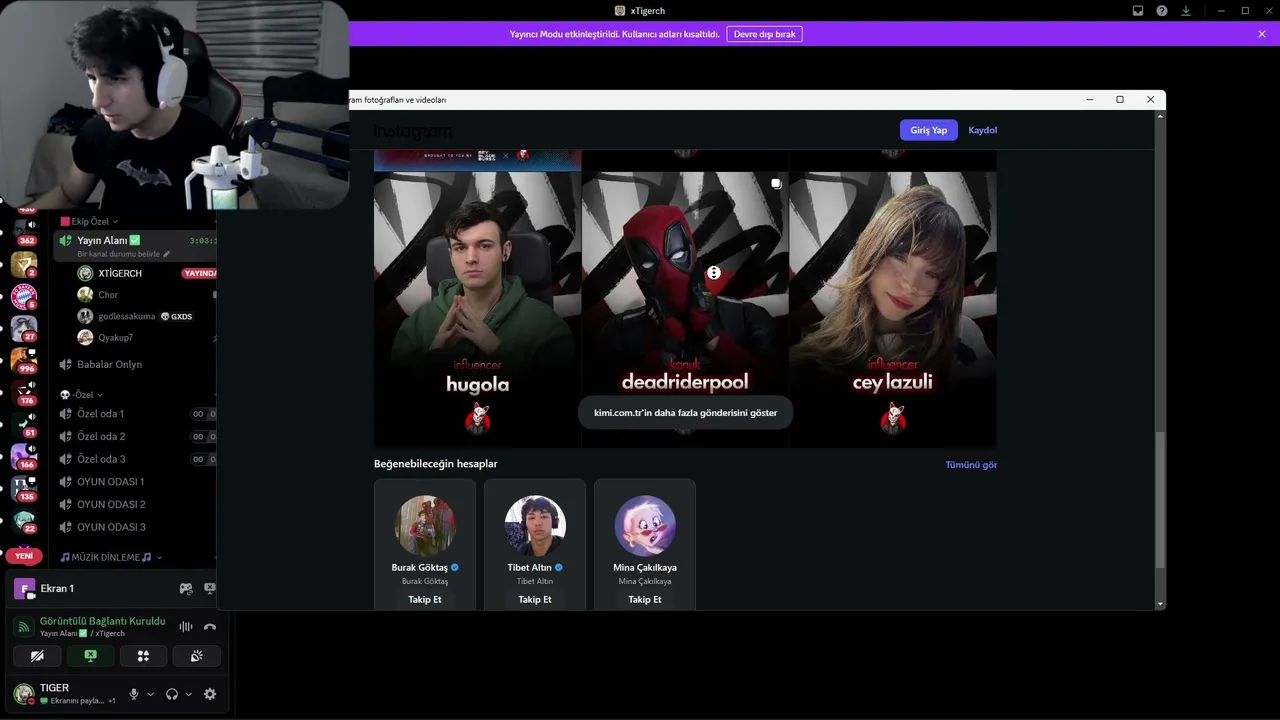Open voice connection signal details icon
Image resolution: width=1280 pixels, height=720 pixels.
[24, 627]
